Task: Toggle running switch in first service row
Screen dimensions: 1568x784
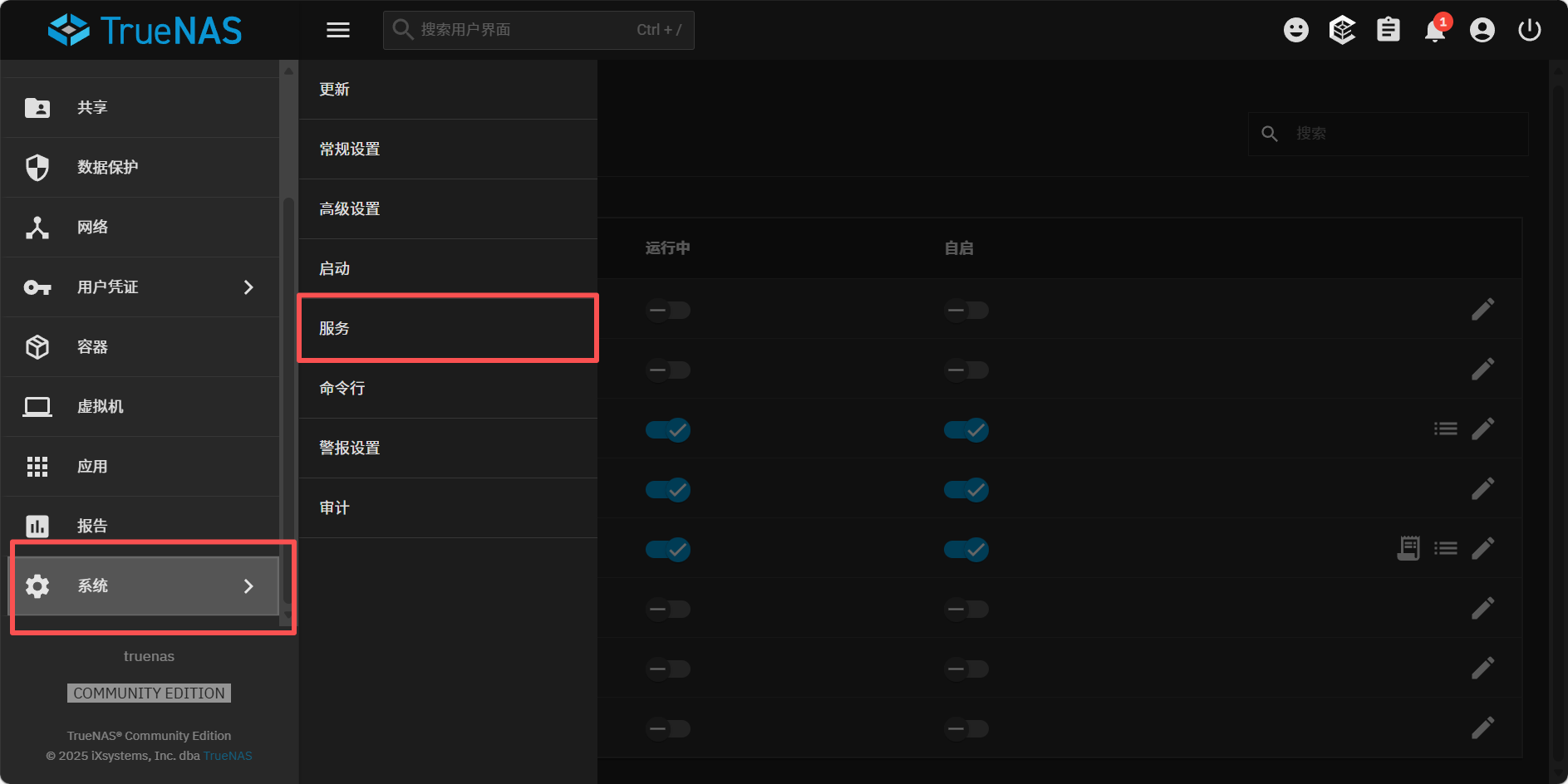Action: coord(668,311)
